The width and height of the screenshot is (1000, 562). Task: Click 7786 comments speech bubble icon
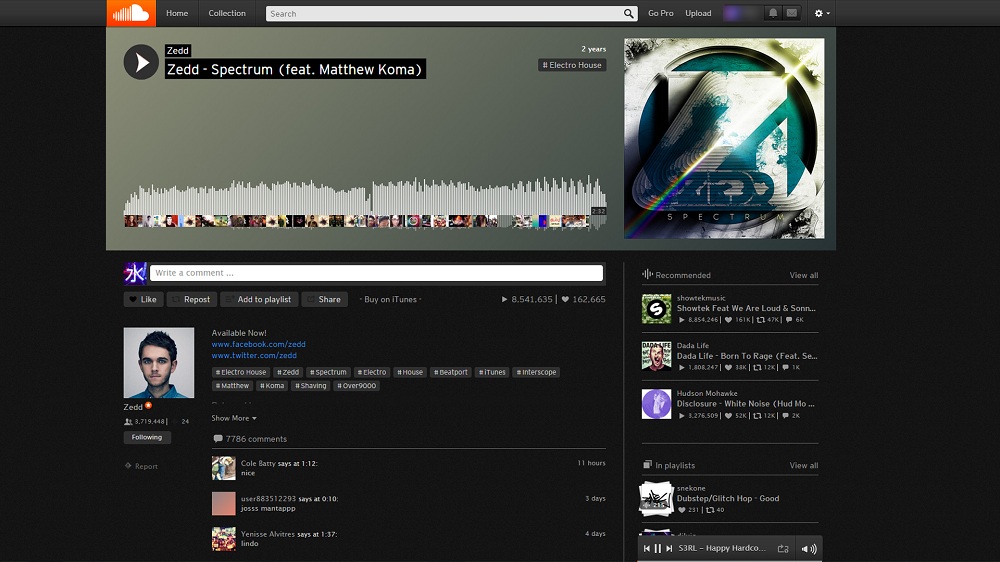point(218,439)
